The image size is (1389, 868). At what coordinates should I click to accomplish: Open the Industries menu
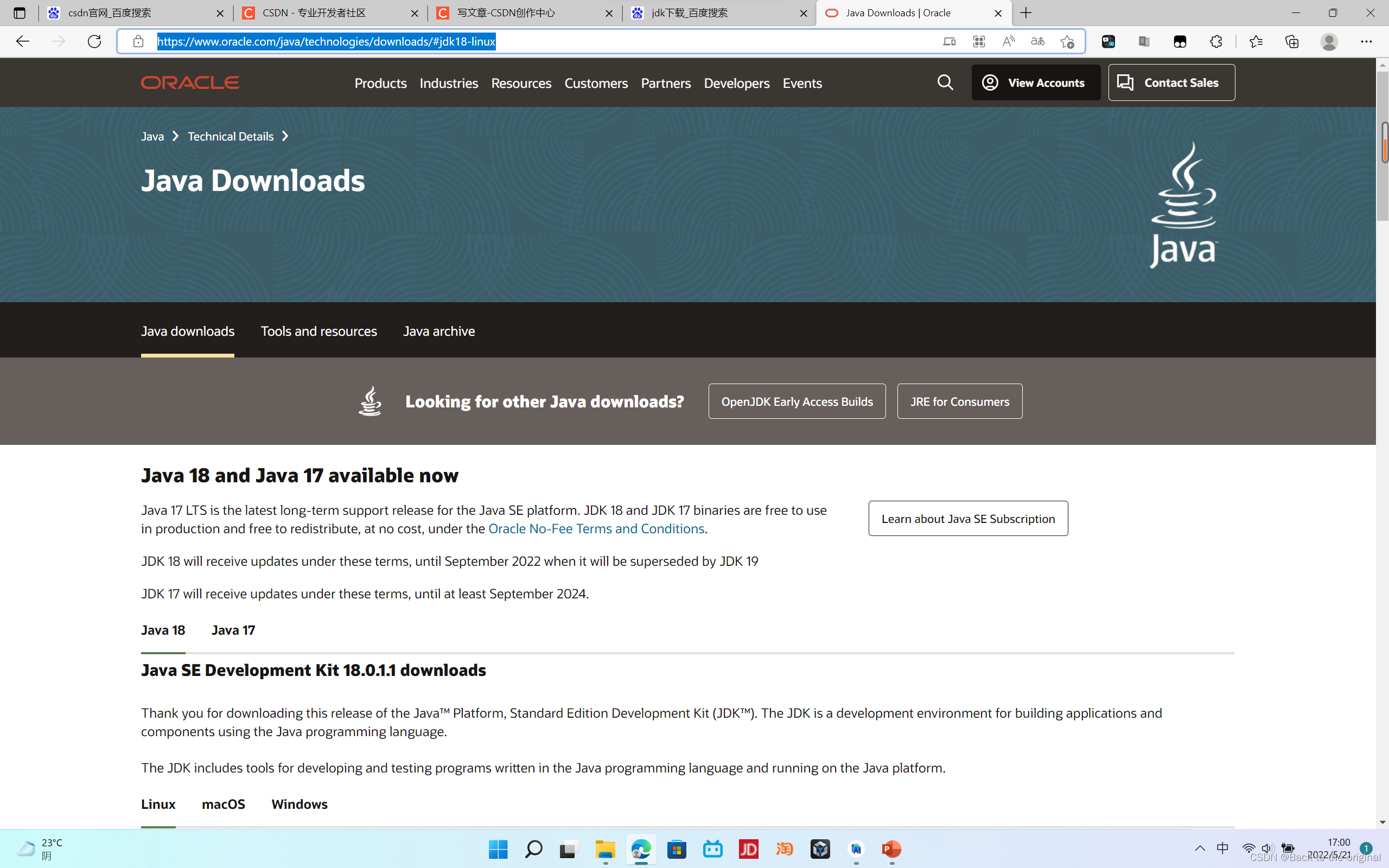coord(449,83)
